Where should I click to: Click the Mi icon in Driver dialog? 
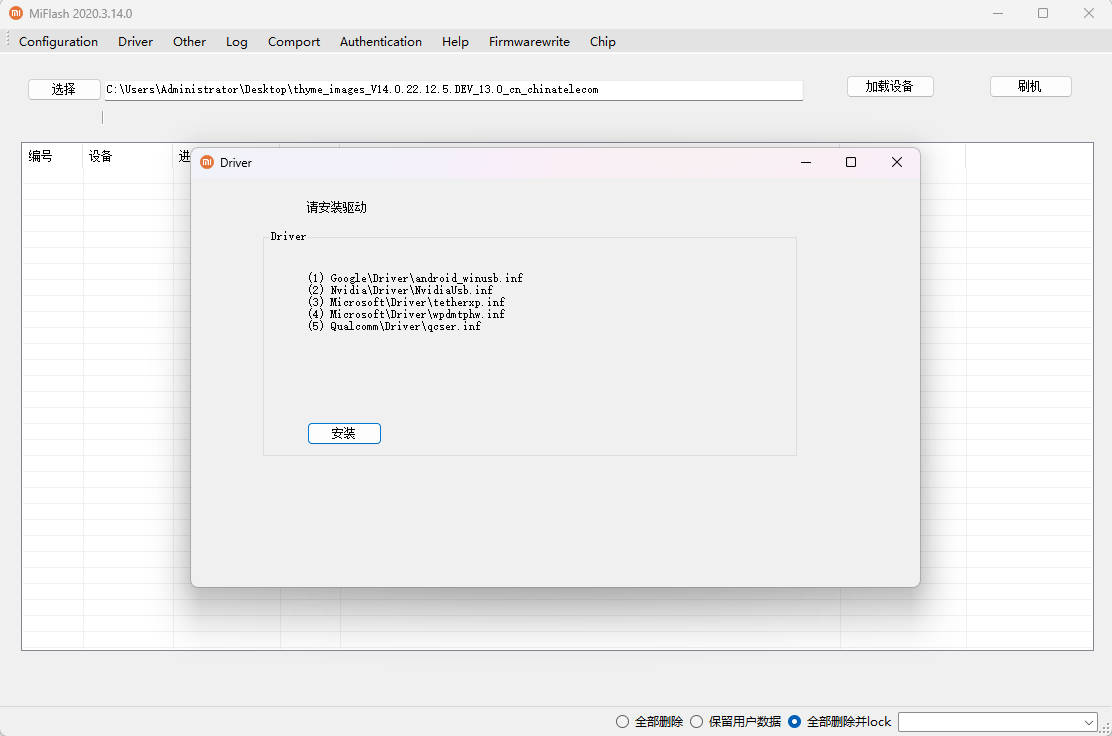(207, 162)
